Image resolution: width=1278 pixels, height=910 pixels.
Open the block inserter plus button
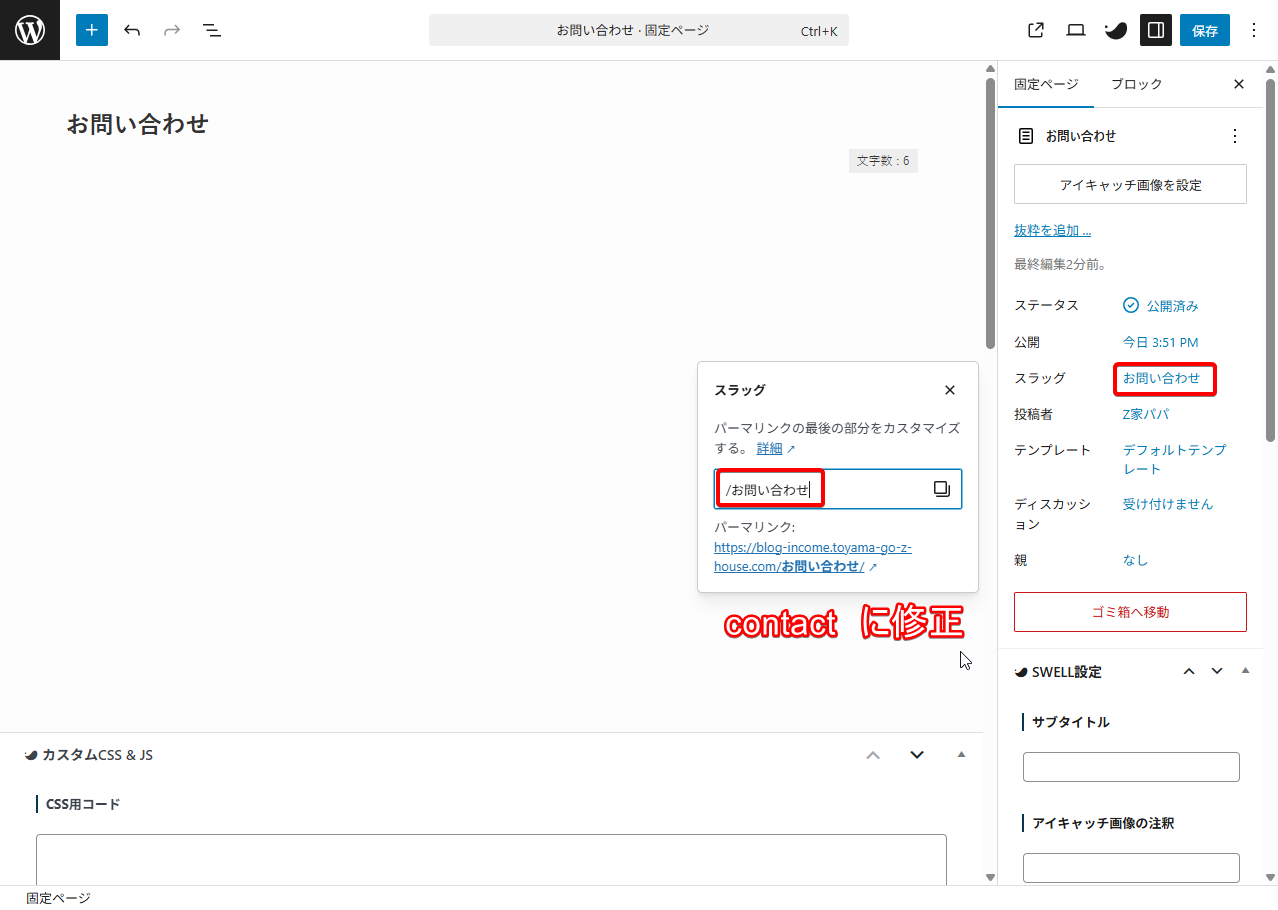point(92,30)
